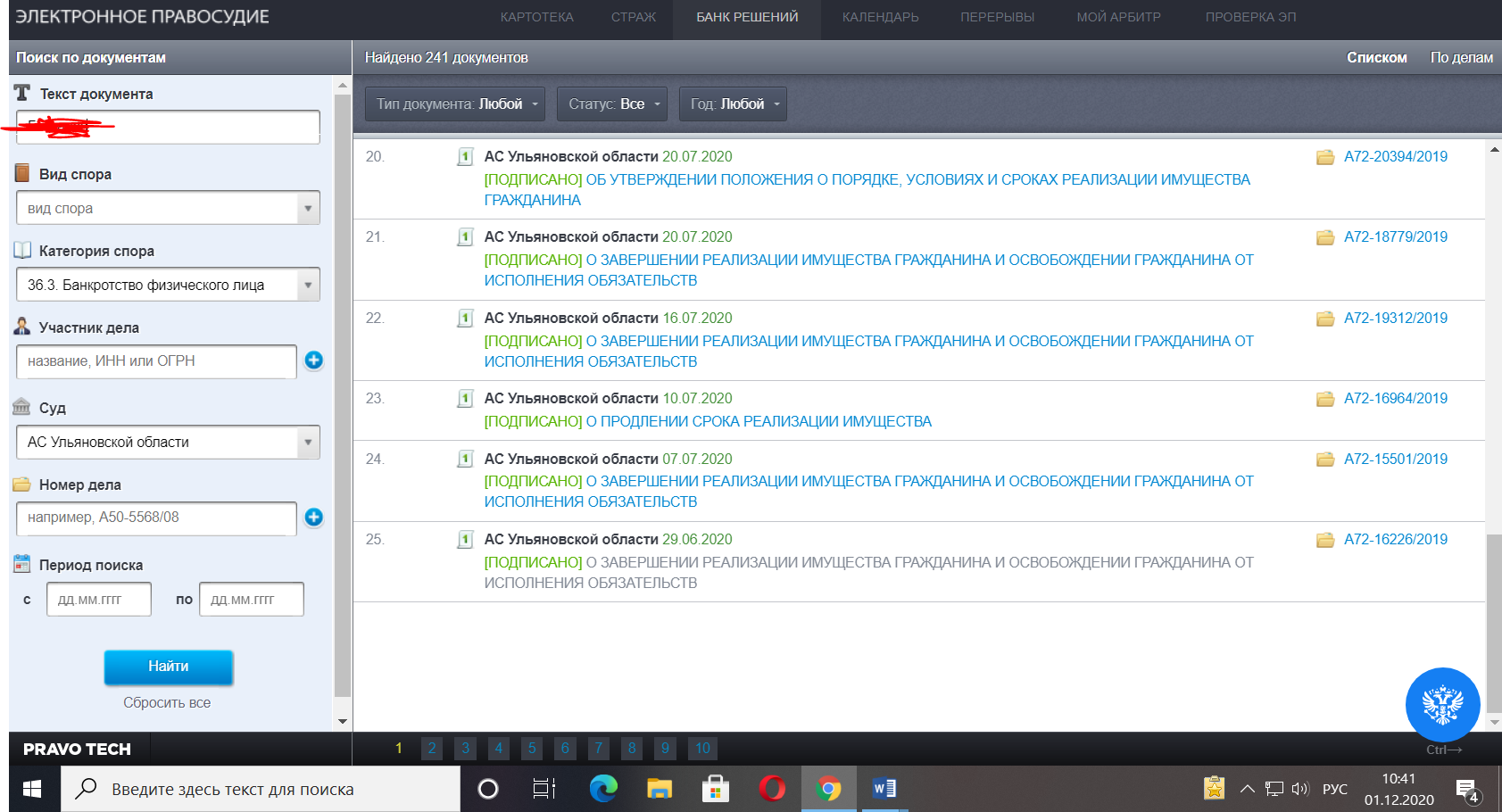Switch to the Календарь tab
This screenshot has width=1502, height=812.
tap(880, 17)
